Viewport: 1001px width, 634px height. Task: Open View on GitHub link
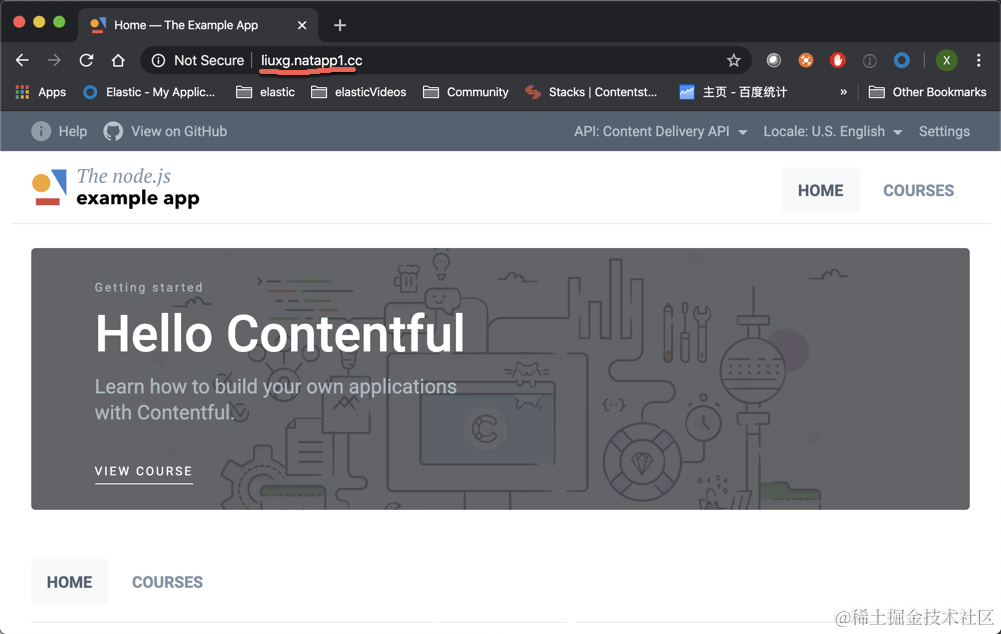pyautogui.click(x=165, y=131)
